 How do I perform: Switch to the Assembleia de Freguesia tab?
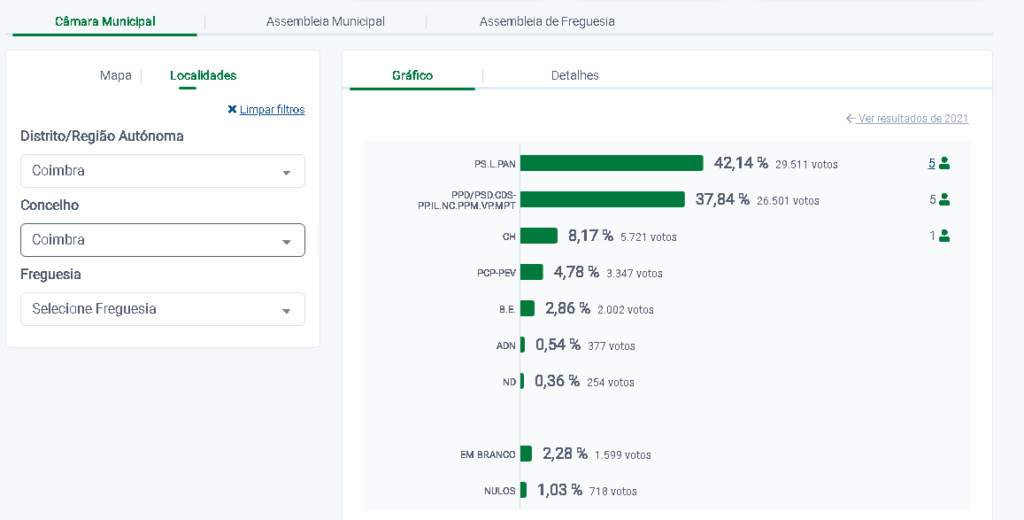tap(547, 21)
